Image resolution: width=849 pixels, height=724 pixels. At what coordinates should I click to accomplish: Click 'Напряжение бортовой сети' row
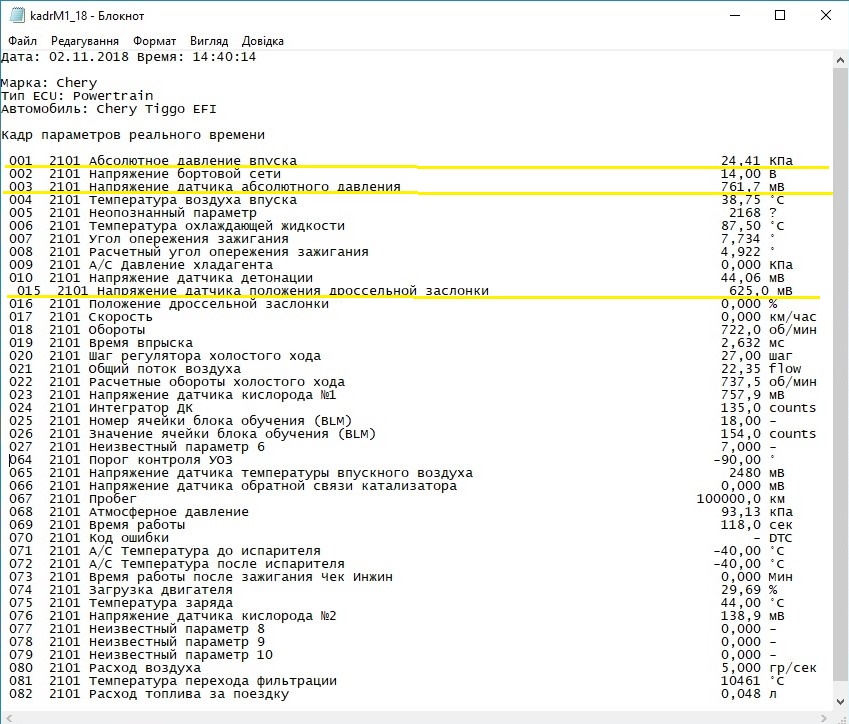coord(393,174)
